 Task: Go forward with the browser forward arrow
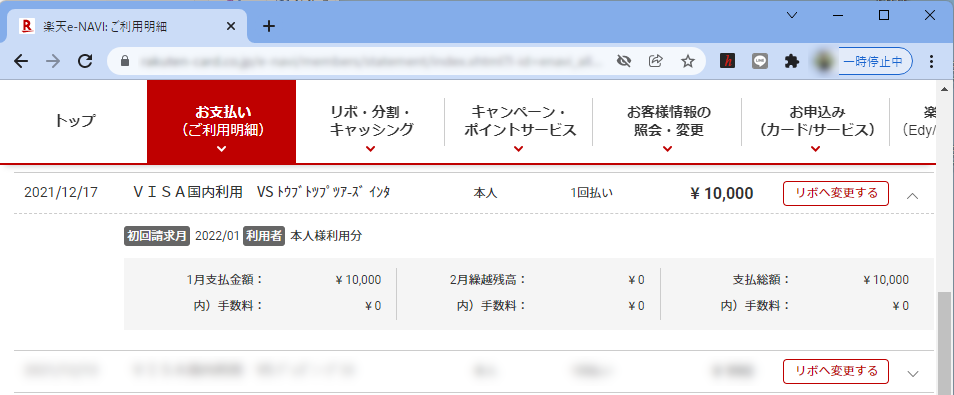54,61
